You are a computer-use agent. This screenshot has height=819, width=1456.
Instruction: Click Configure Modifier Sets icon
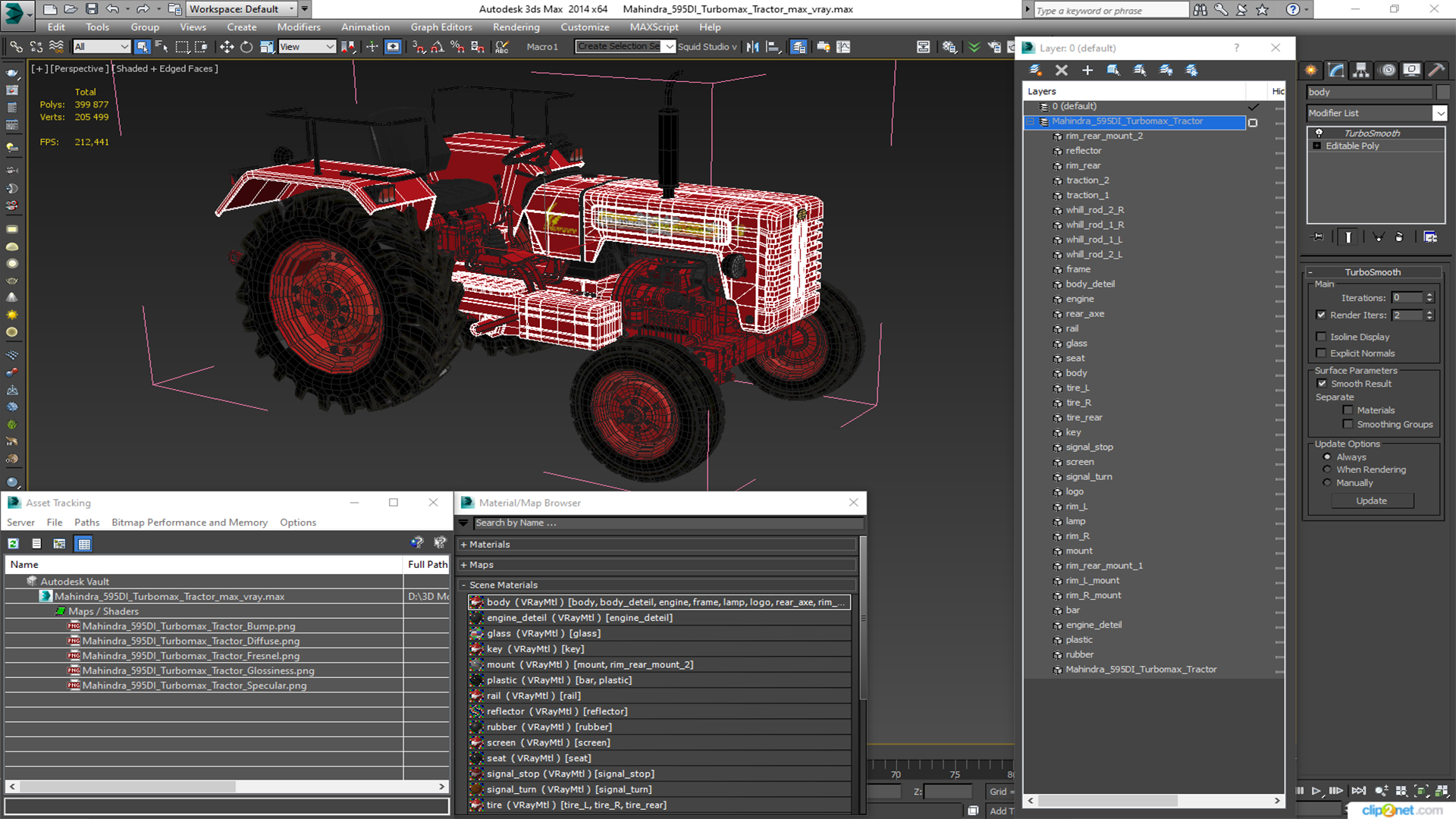point(1430,237)
